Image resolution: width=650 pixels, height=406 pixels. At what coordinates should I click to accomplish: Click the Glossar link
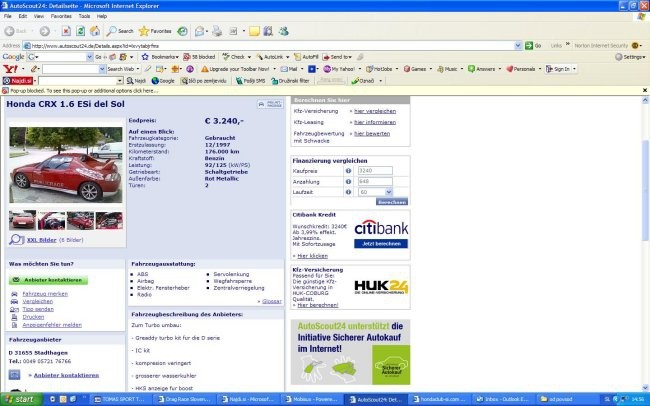tap(272, 301)
